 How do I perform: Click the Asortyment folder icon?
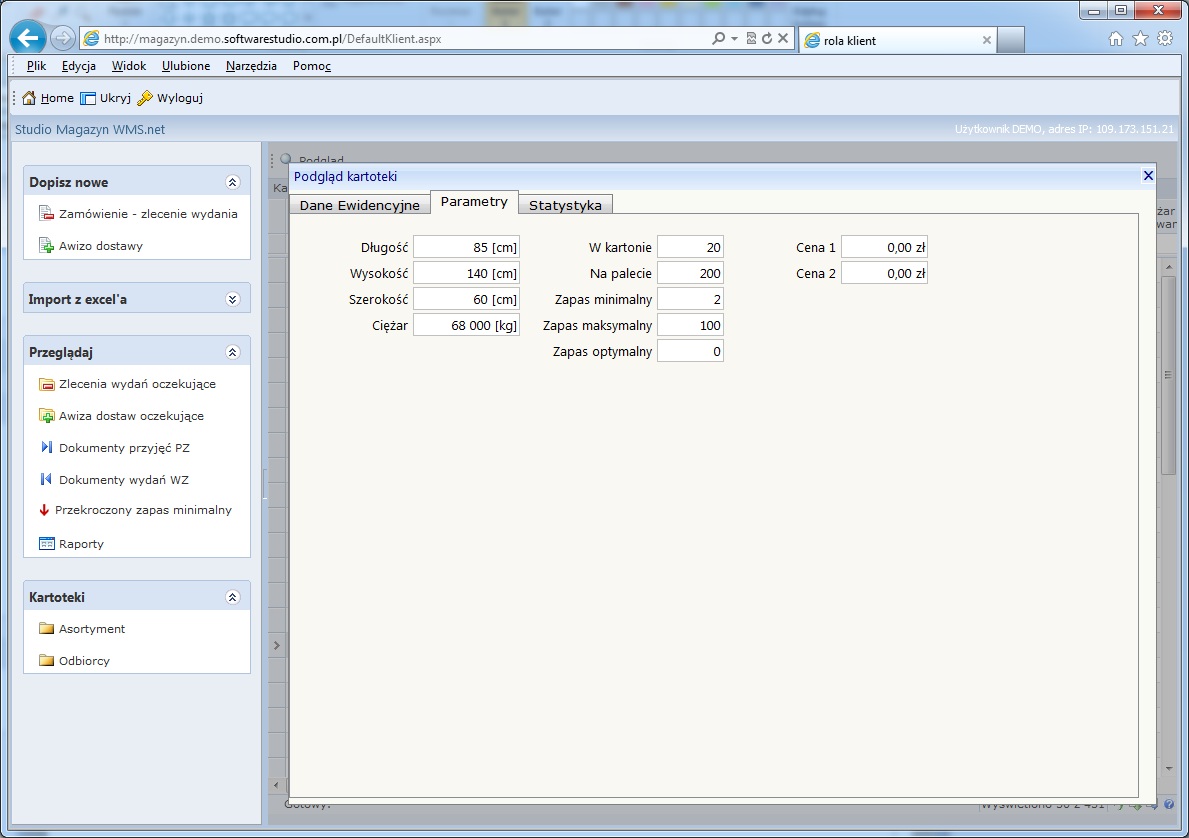[46, 629]
